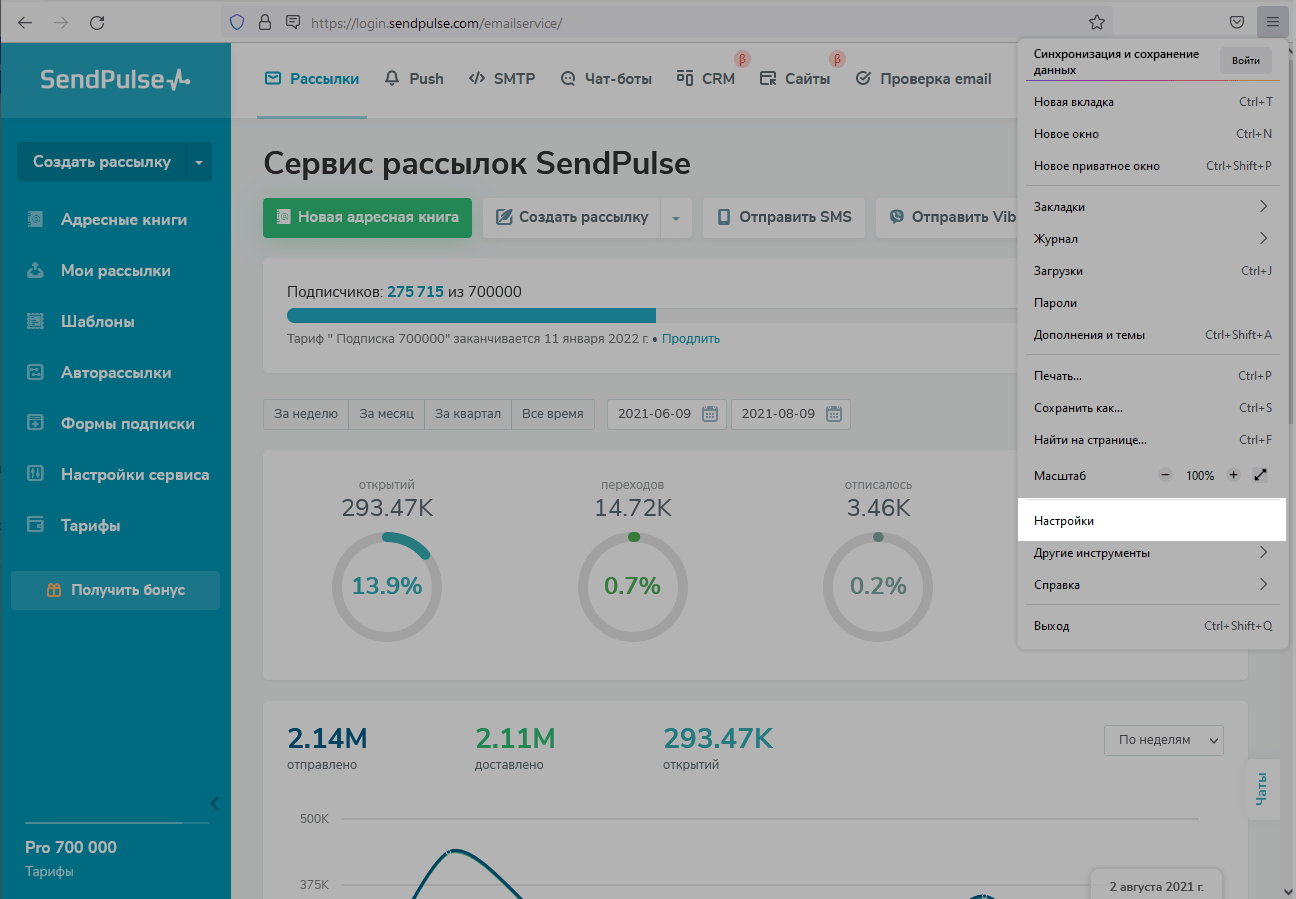Filter stats by За месяц

click(x=386, y=414)
